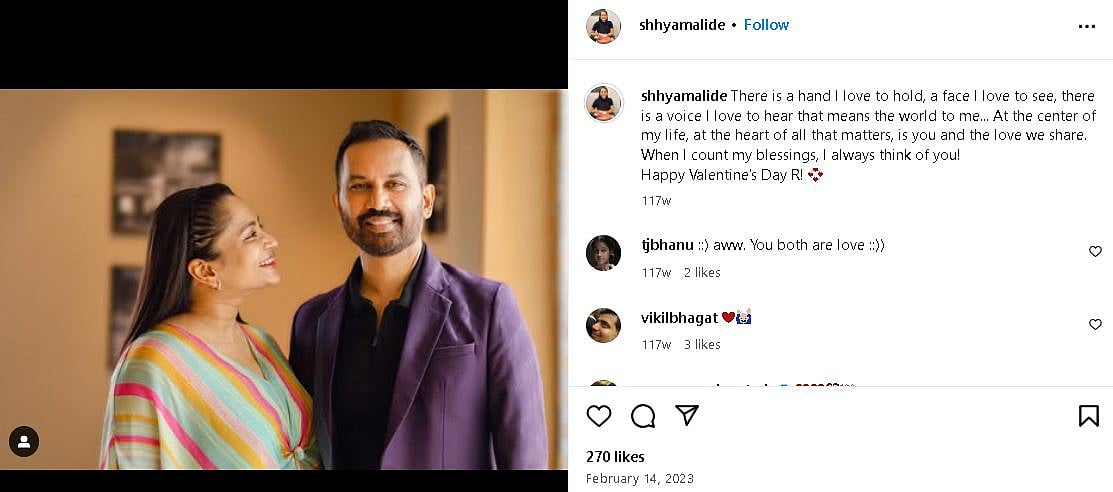
Task: Click the February 14, 2023 post date
Action: 640,478
